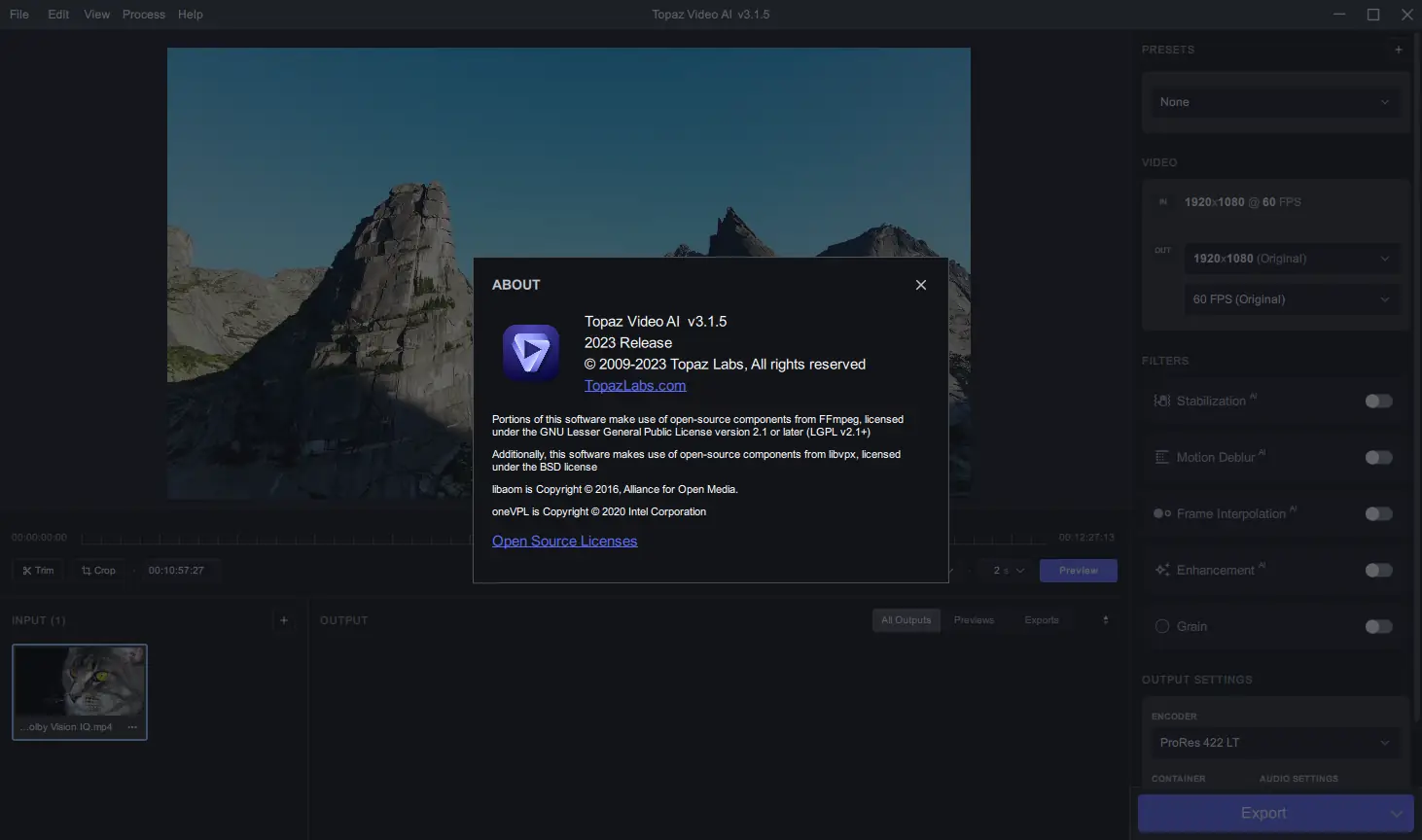This screenshot has height=840, width=1422.
Task: Select the Previews tab
Action: tap(974, 620)
